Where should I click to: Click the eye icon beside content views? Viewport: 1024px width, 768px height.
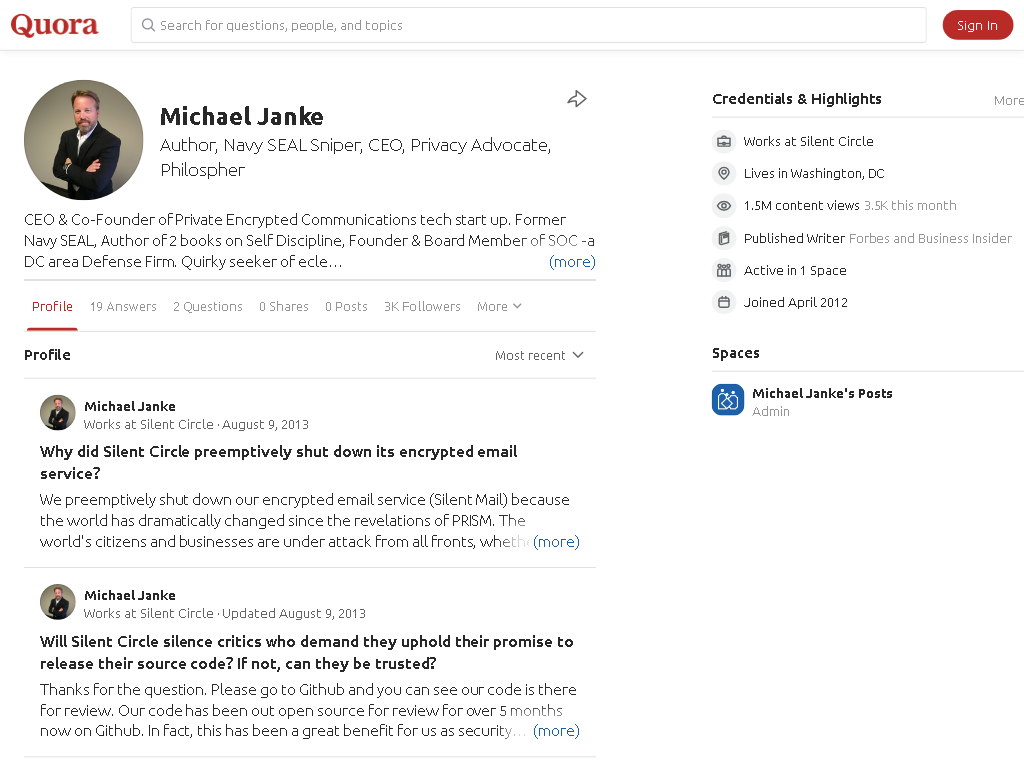(x=724, y=206)
